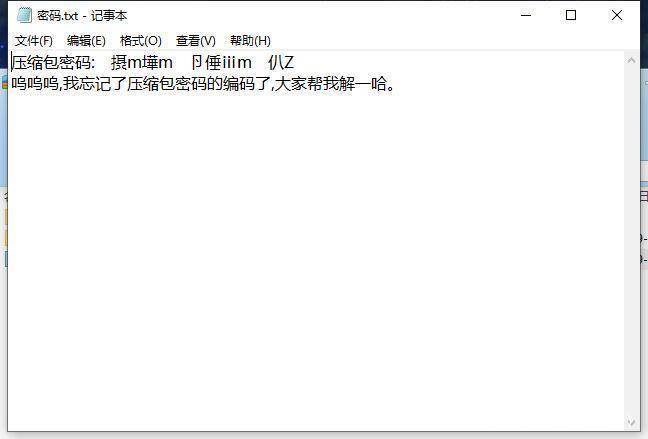Open the 编辑(E) menu
648x439 pixels.
[86, 41]
